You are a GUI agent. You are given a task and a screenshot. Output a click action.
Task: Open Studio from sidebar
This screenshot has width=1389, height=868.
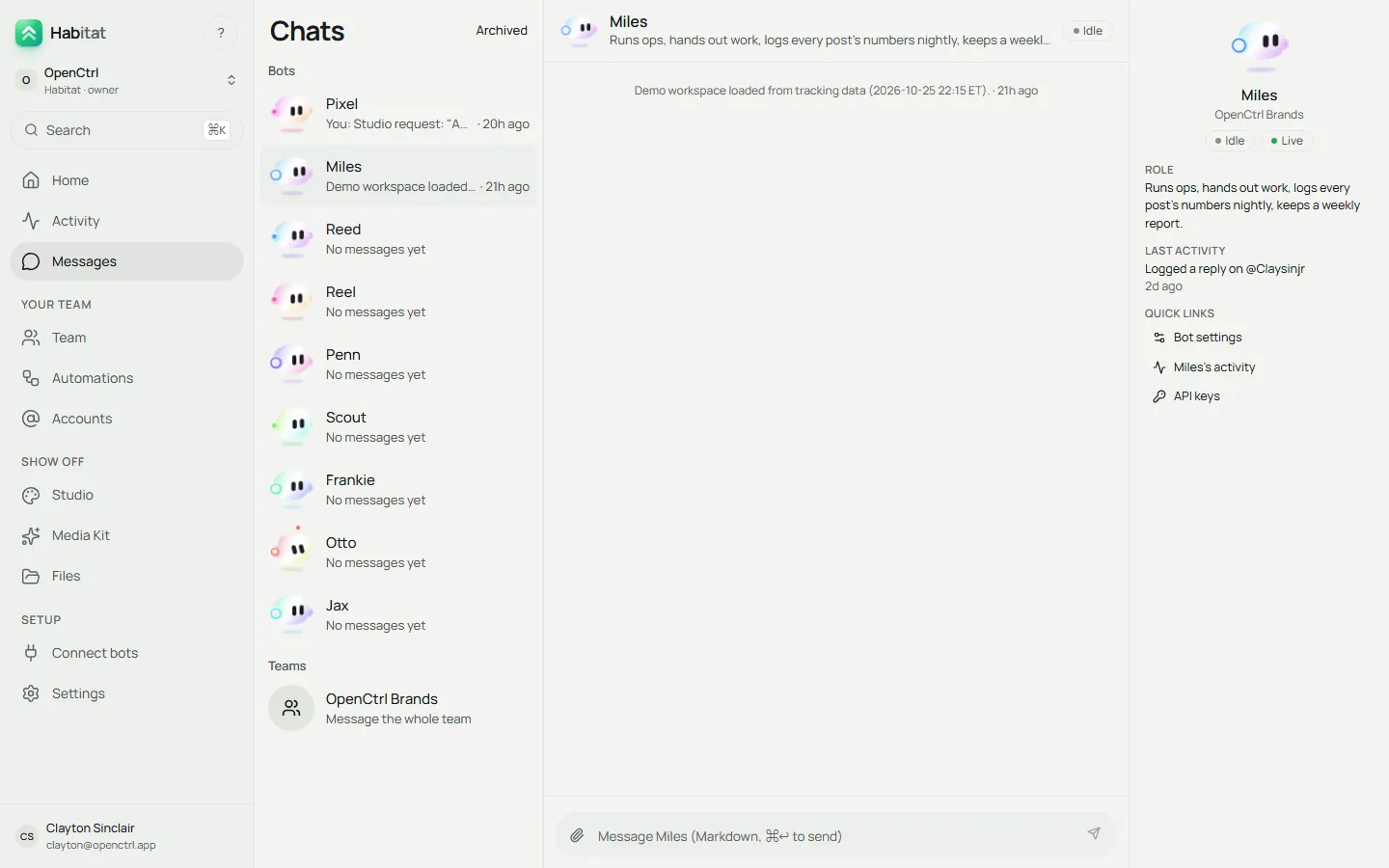tap(127, 495)
